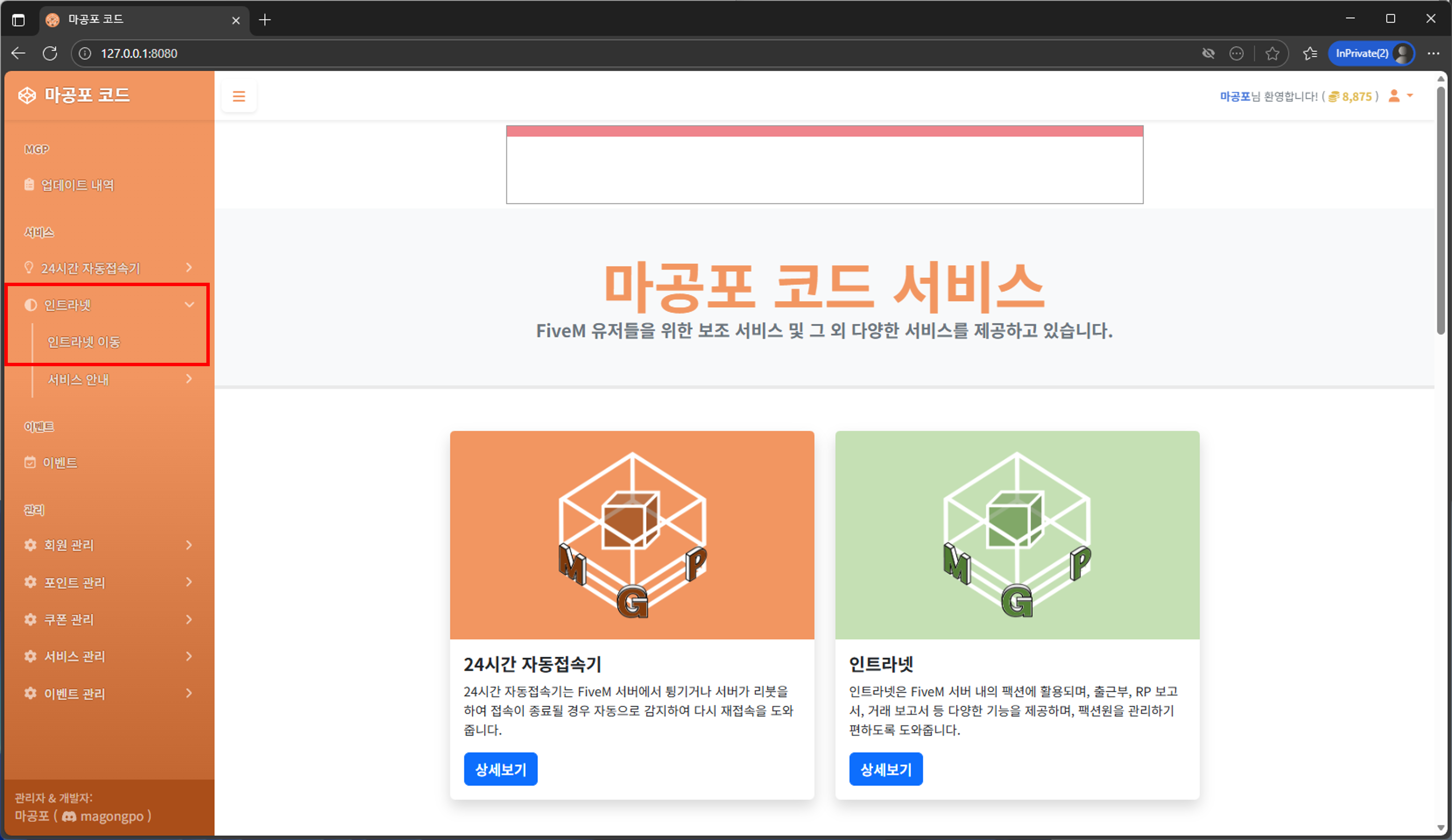Click the hamburger menu icon
1452x840 pixels.
[x=239, y=96]
